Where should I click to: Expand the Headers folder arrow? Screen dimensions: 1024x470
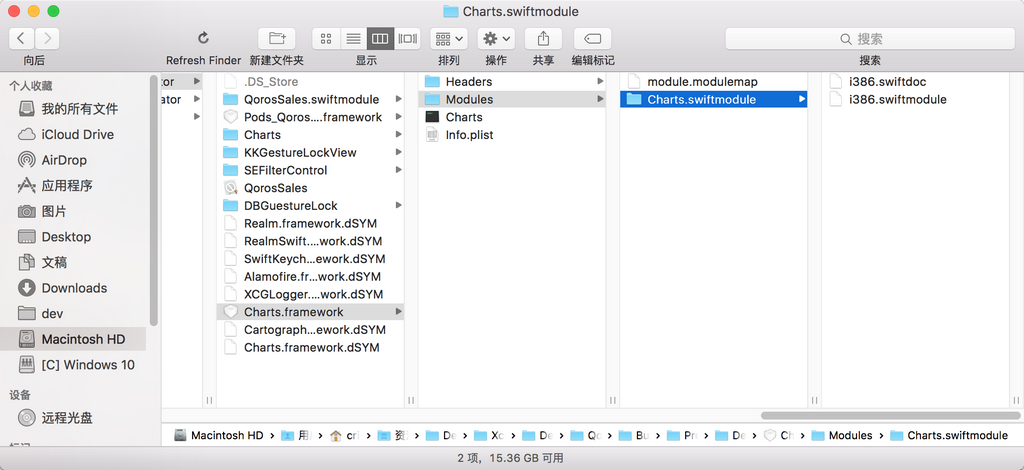(x=600, y=82)
